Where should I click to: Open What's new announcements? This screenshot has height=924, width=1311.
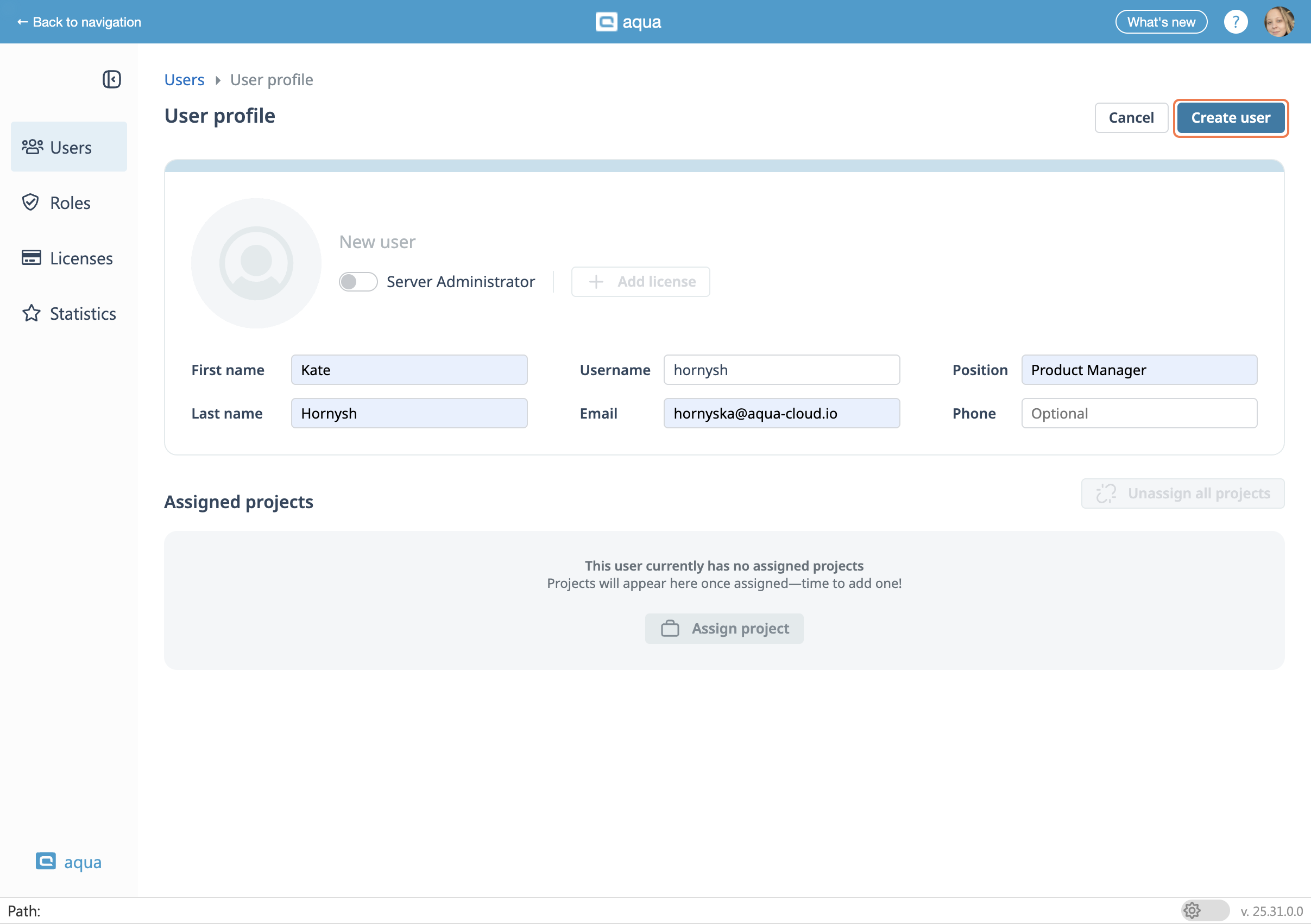1161,22
